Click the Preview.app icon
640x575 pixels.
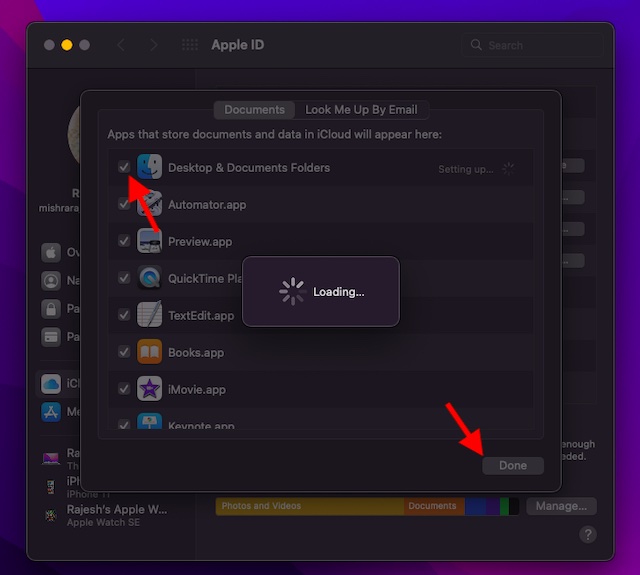click(149, 241)
